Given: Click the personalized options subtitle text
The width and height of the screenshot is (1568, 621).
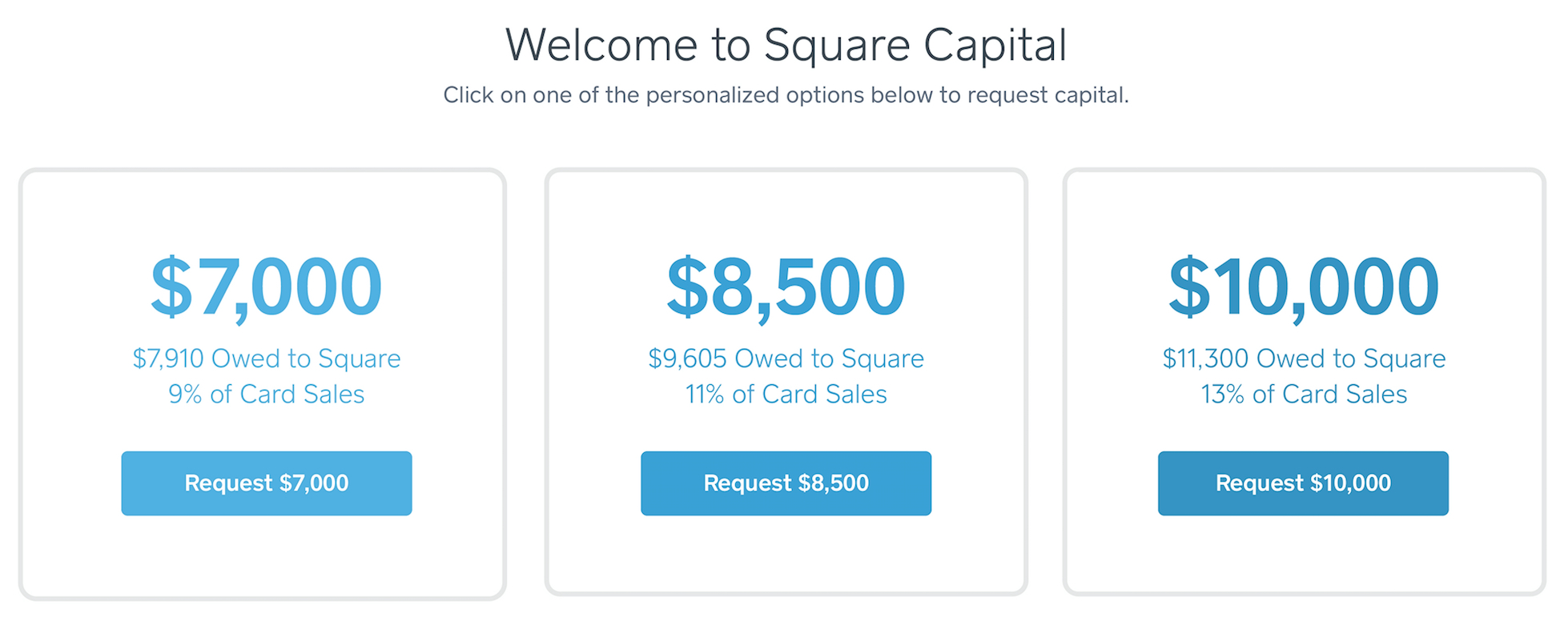Looking at the screenshot, I should (x=786, y=95).
